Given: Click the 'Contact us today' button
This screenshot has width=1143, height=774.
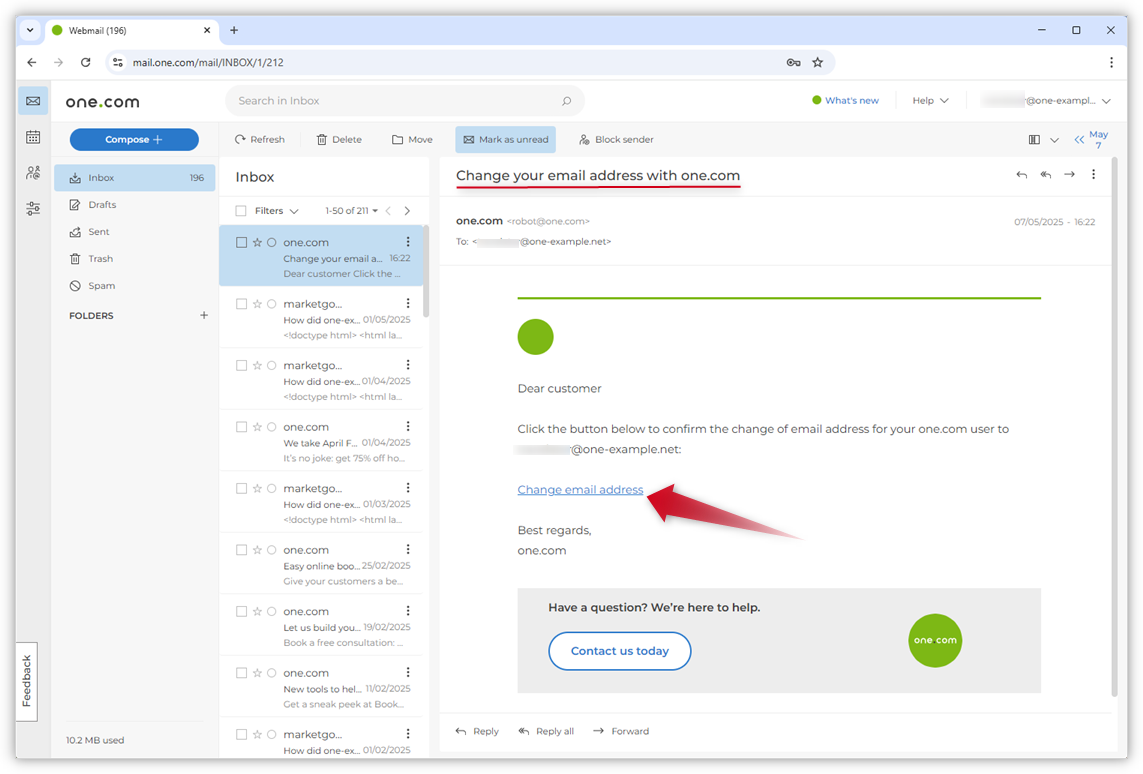Looking at the screenshot, I should [x=620, y=651].
